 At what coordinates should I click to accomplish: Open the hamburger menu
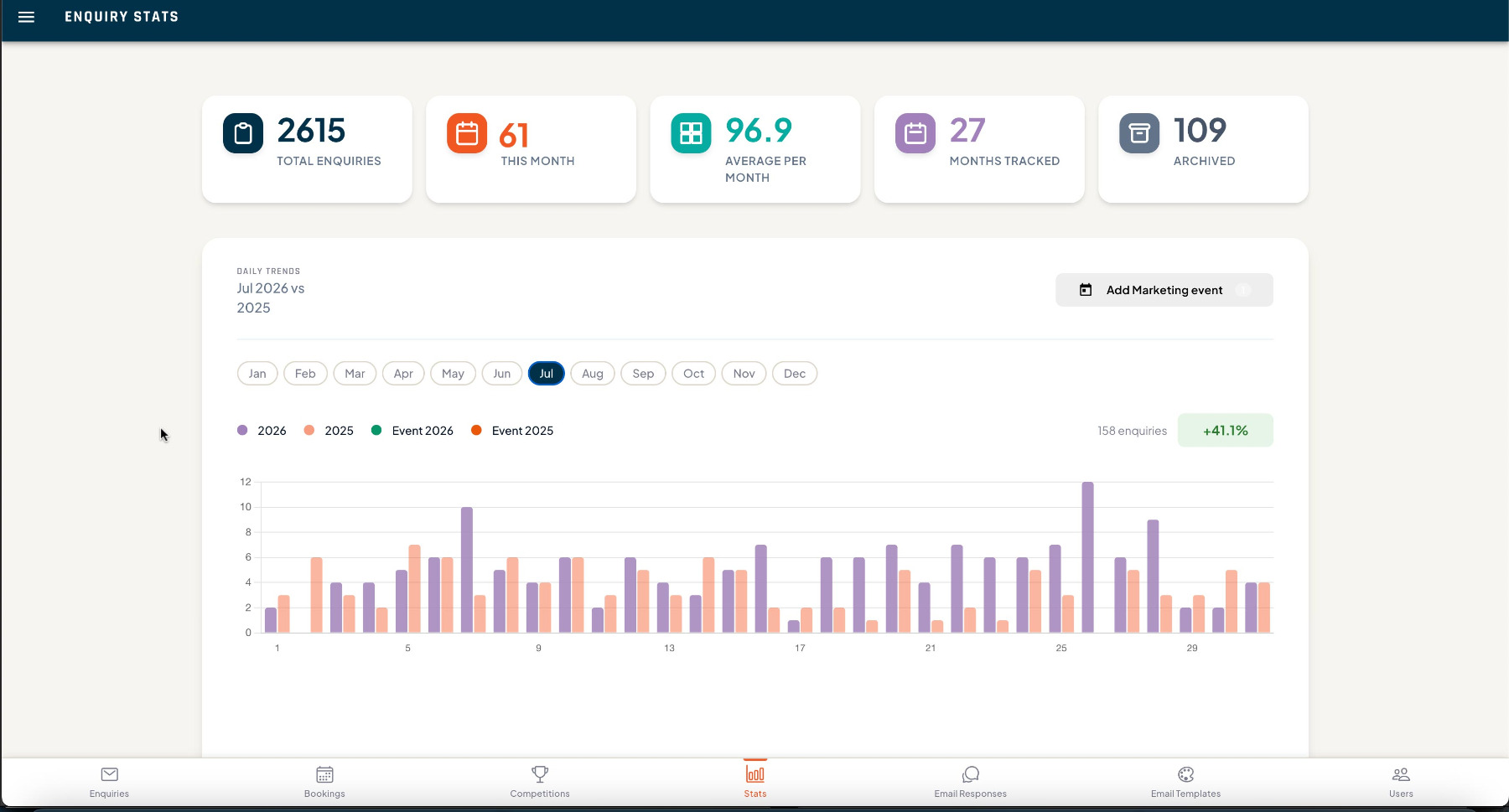26,17
